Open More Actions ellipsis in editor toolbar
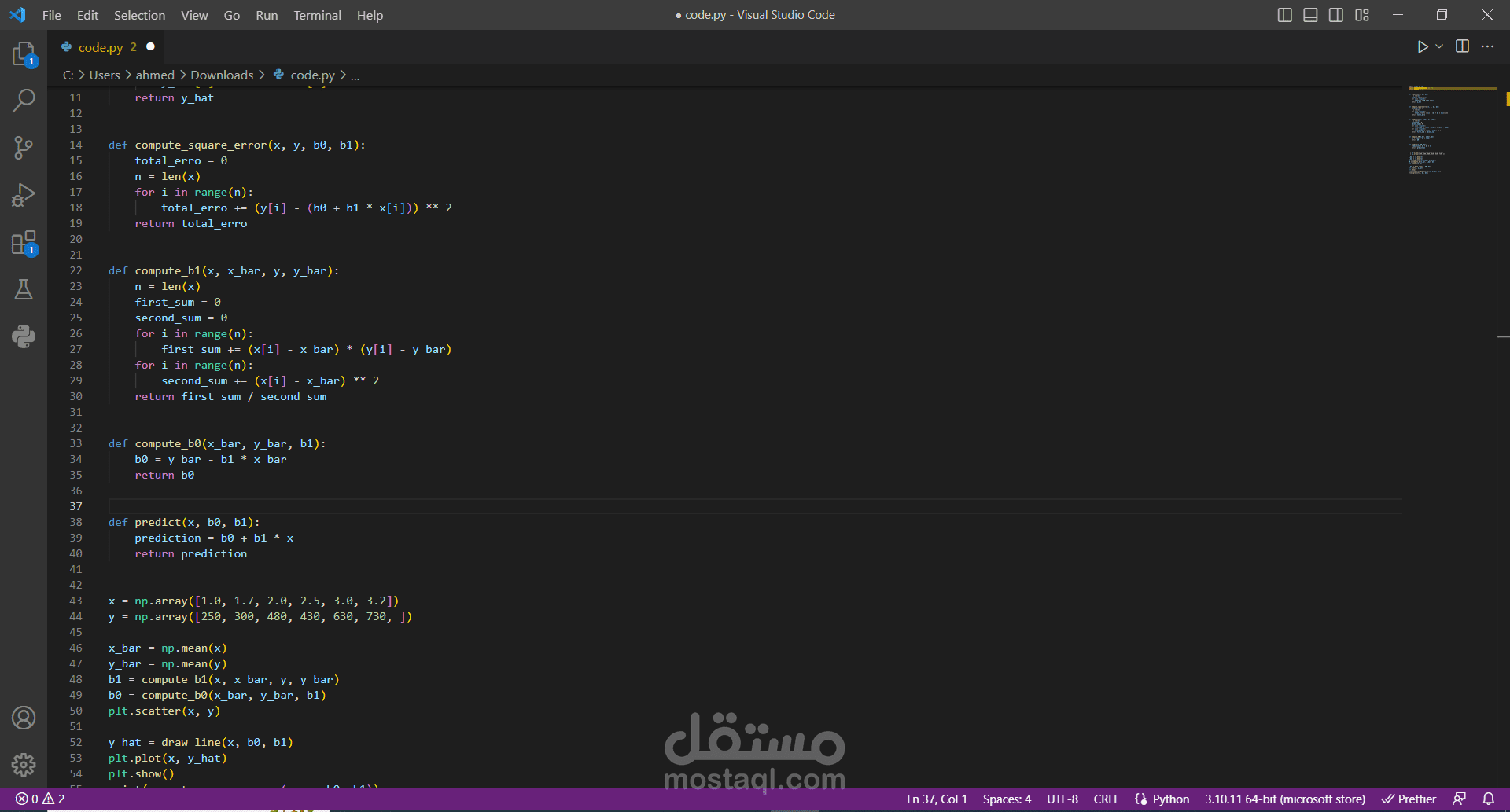 [1487, 46]
